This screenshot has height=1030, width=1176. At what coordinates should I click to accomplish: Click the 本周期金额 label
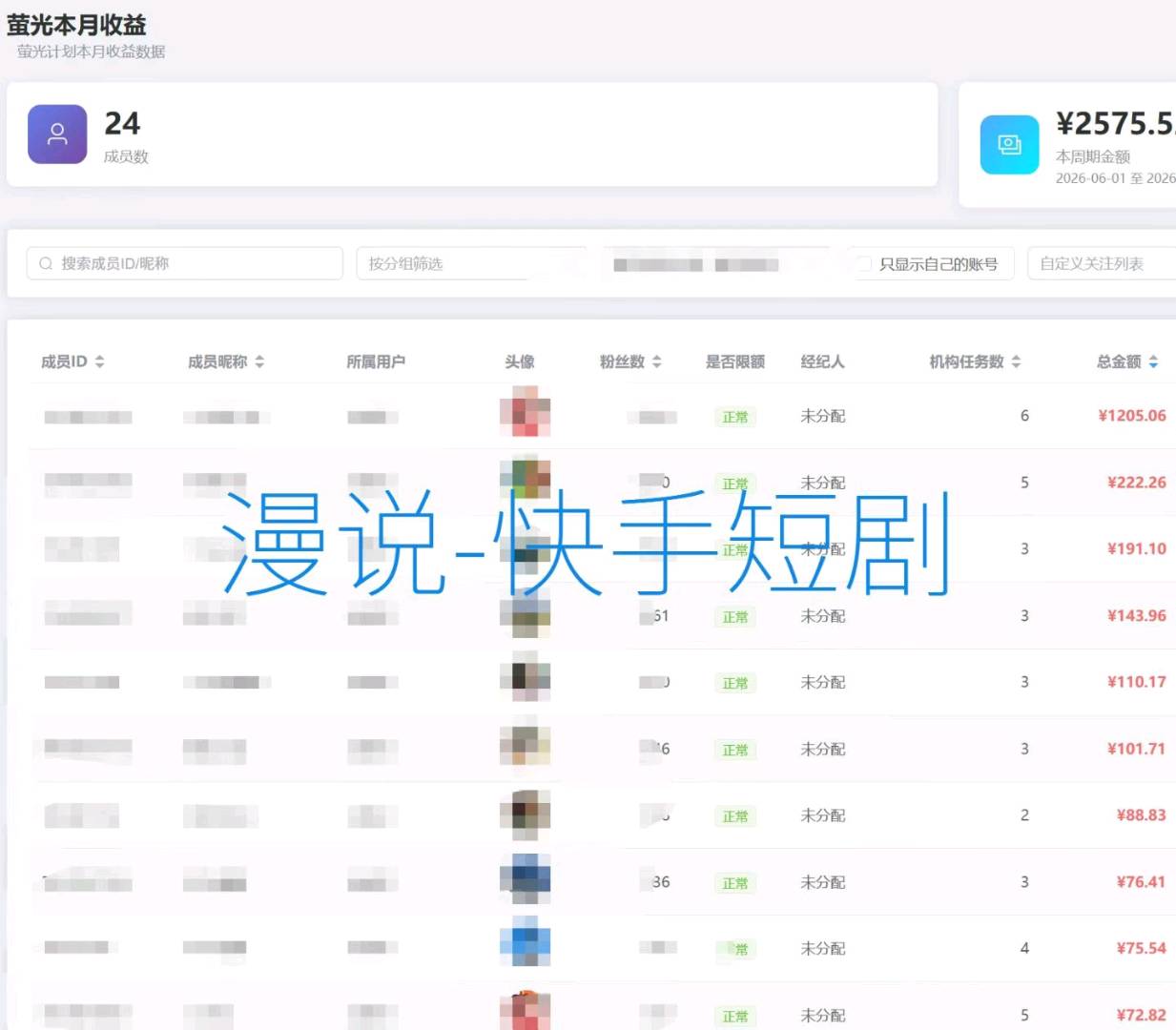(1093, 156)
